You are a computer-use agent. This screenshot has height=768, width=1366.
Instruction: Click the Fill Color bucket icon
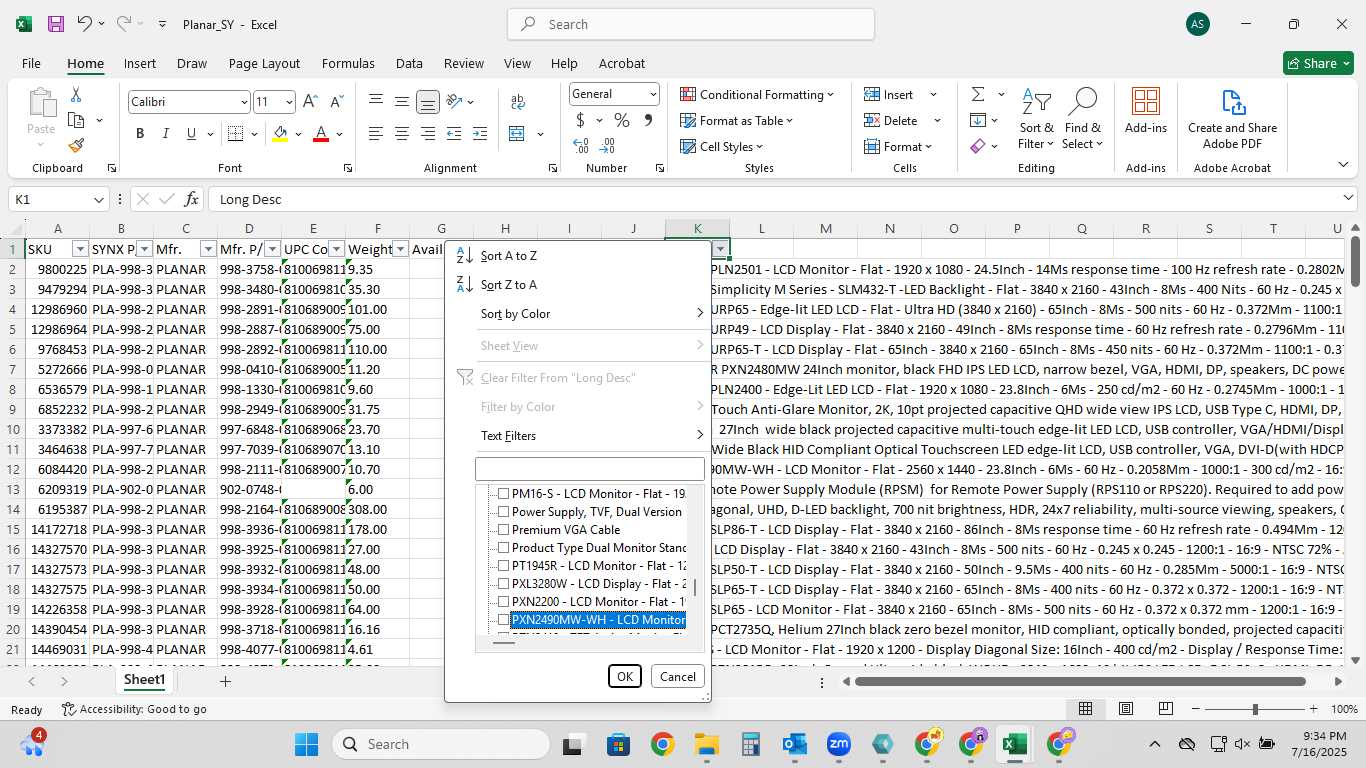[280, 134]
